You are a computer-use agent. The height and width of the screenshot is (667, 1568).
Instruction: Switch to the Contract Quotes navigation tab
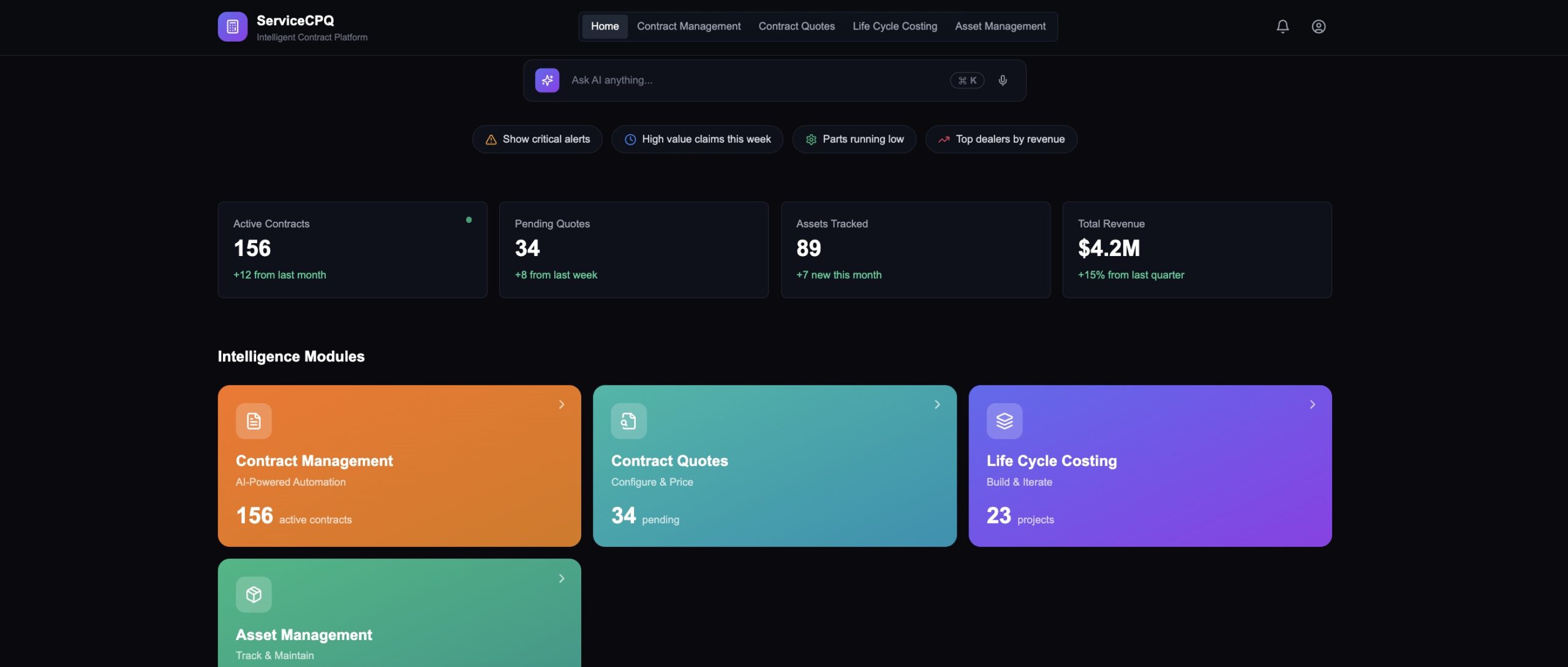796,26
